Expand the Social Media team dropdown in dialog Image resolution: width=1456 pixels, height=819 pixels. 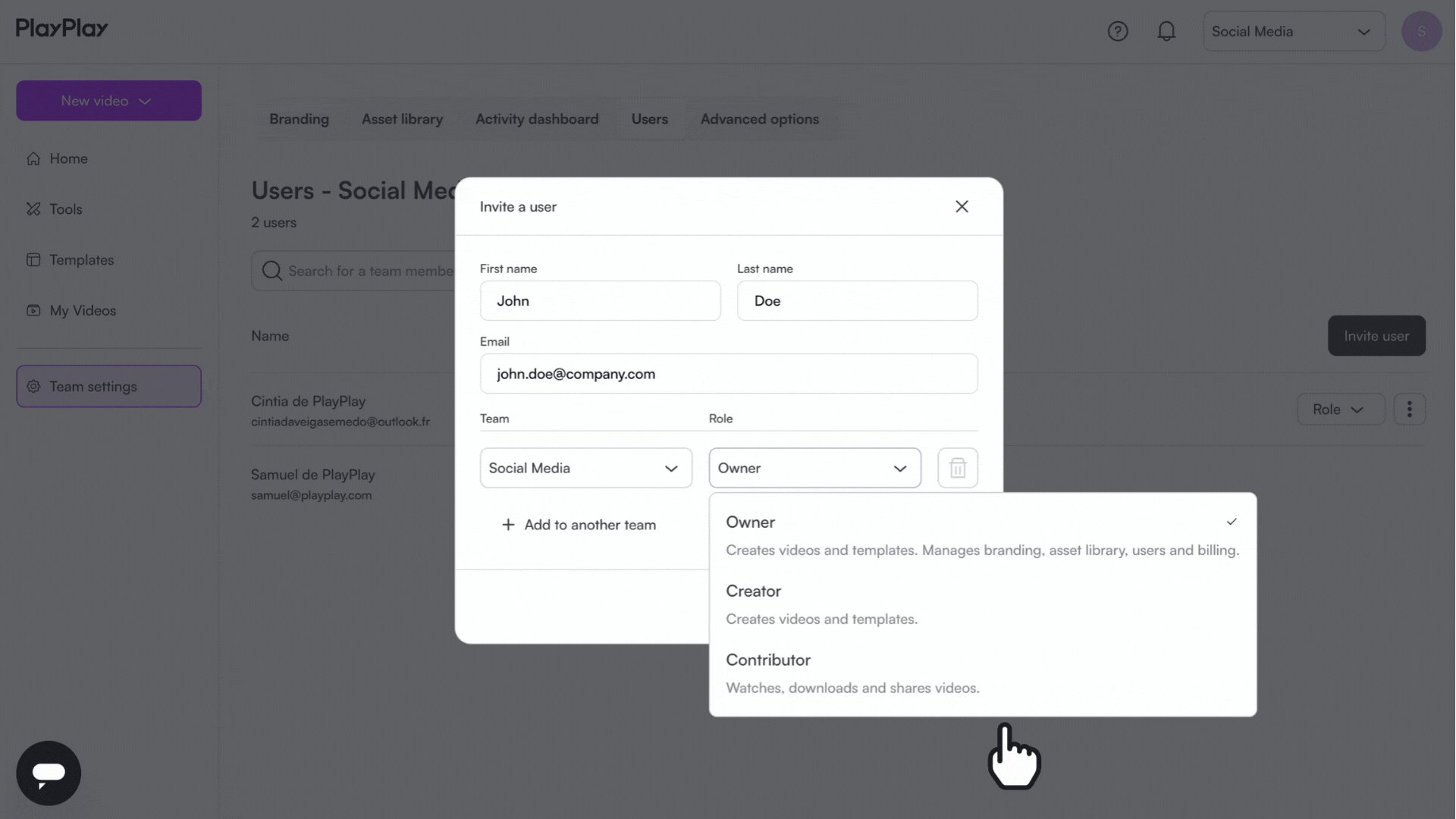[585, 468]
